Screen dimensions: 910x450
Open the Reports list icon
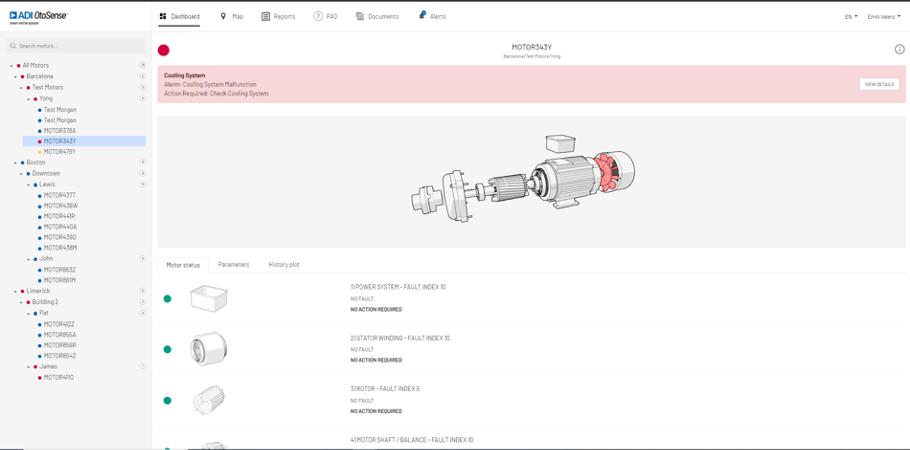(265, 16)
